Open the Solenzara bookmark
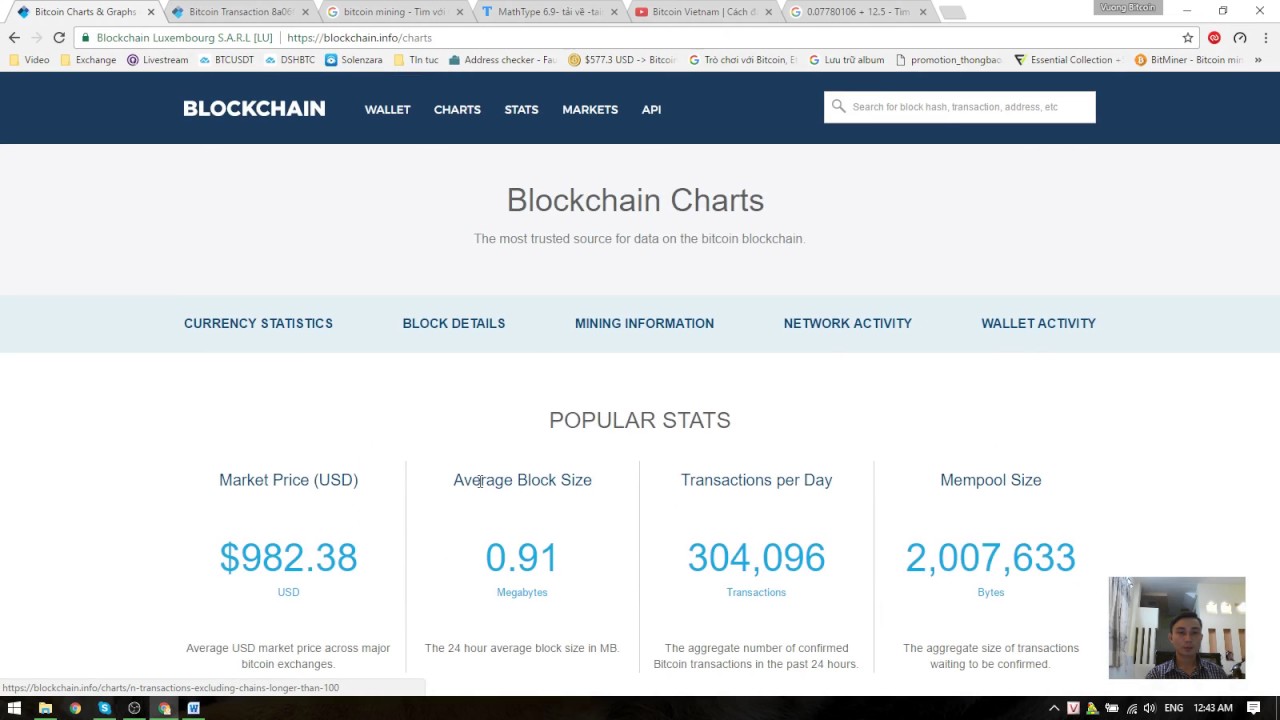This screenshot has width=1280, height=720. 354,60
